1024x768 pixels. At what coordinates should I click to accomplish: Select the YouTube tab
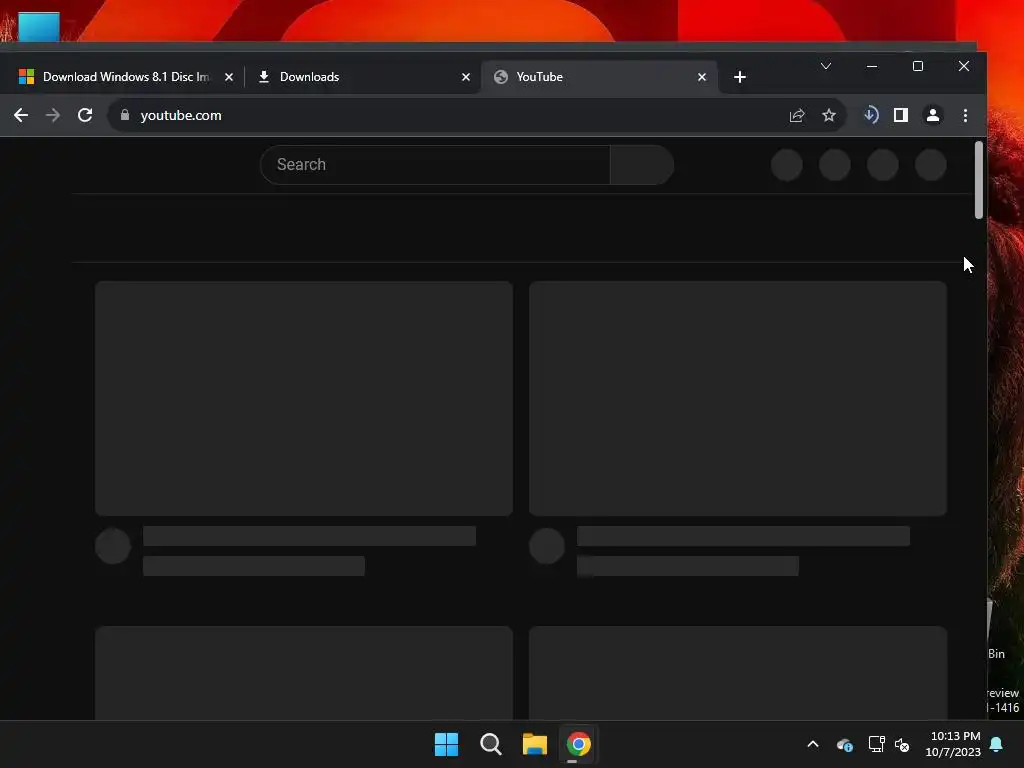tap(598, 77)
